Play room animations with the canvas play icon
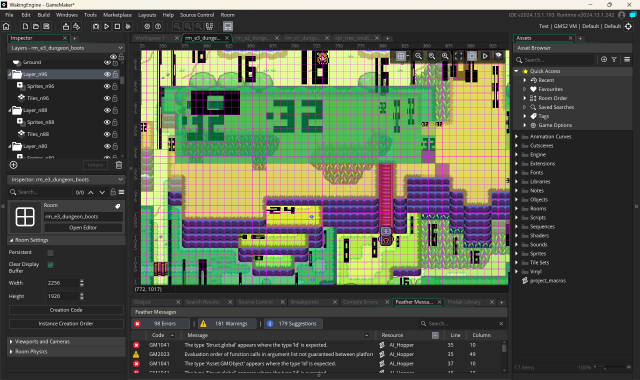Screen dimensions: 640x380 pyautogui.click(x=485, y=56)
